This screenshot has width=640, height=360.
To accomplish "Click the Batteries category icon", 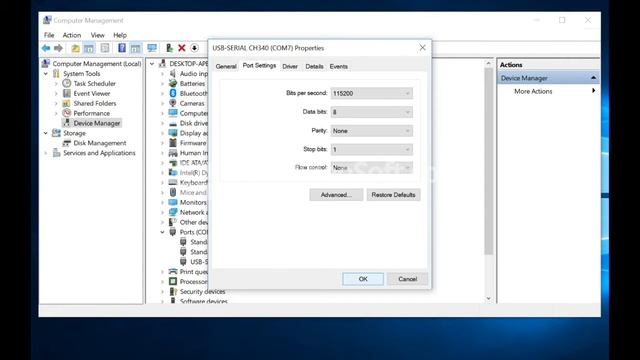I will [173, 83].
